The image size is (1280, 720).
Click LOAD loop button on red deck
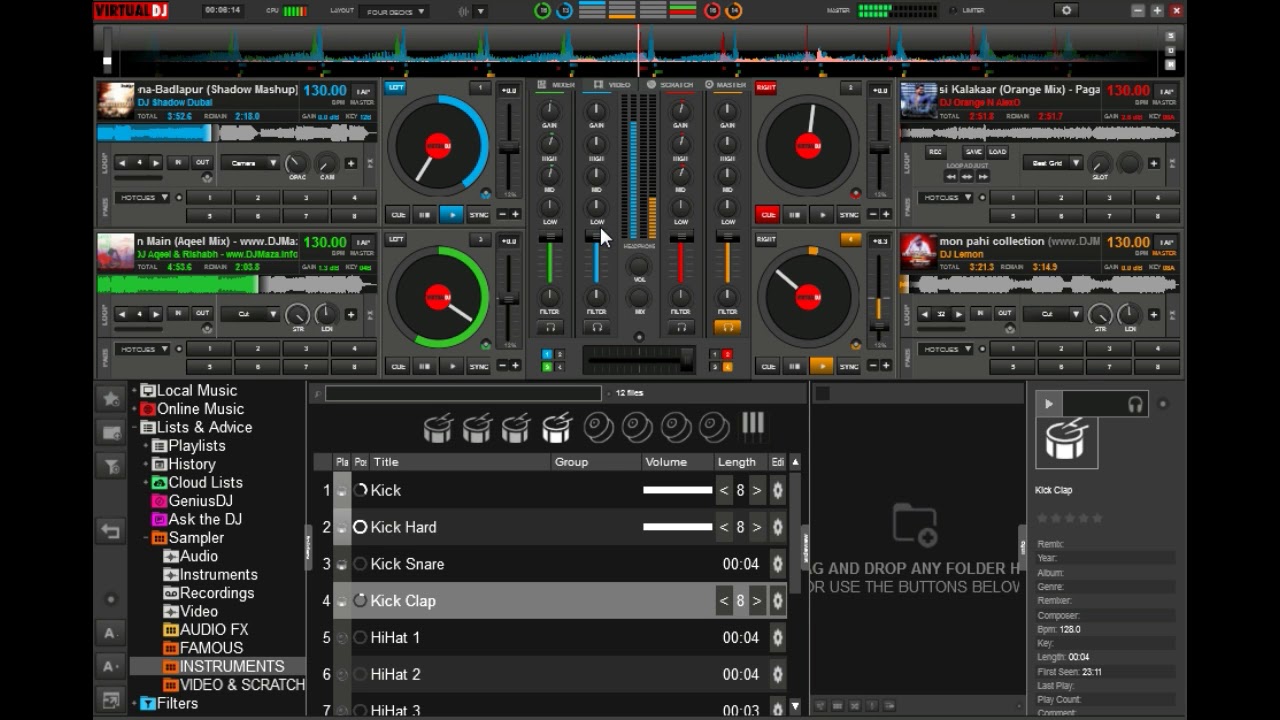pos(997,152)
